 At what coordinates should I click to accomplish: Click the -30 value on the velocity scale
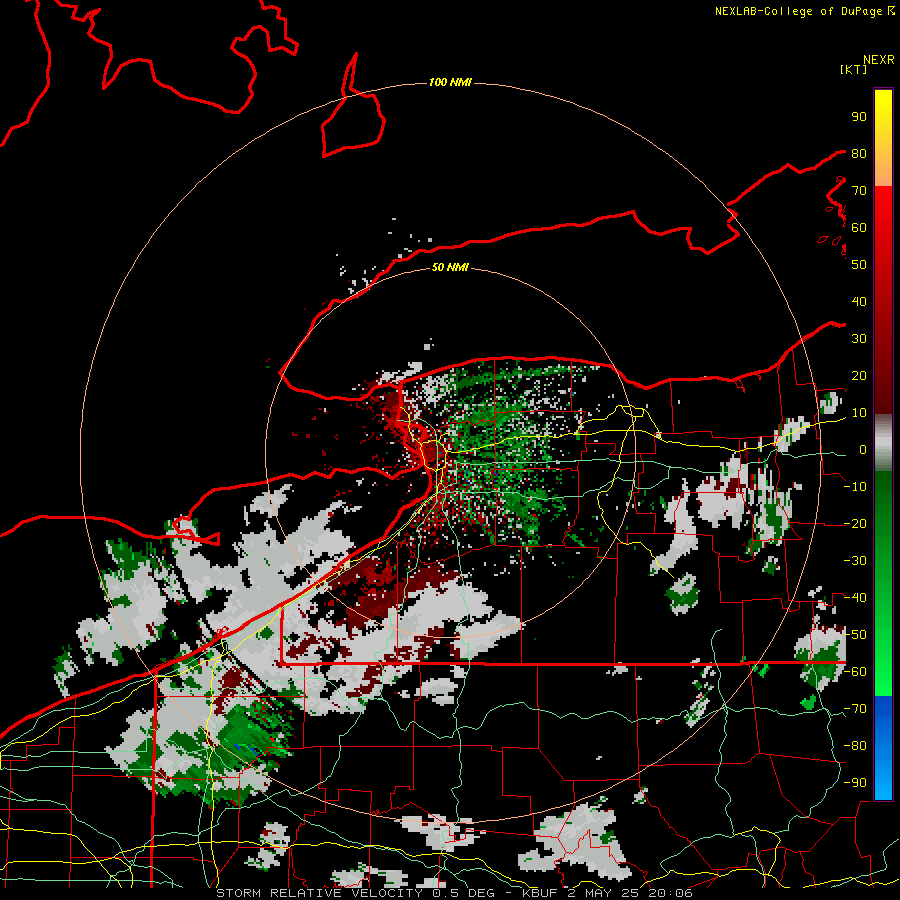tap(855, 561)
